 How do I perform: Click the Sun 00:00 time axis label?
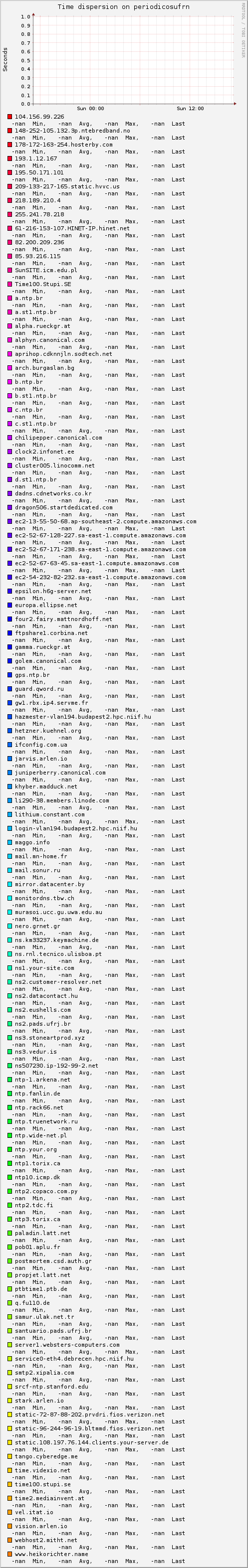[x=90, y=108]
